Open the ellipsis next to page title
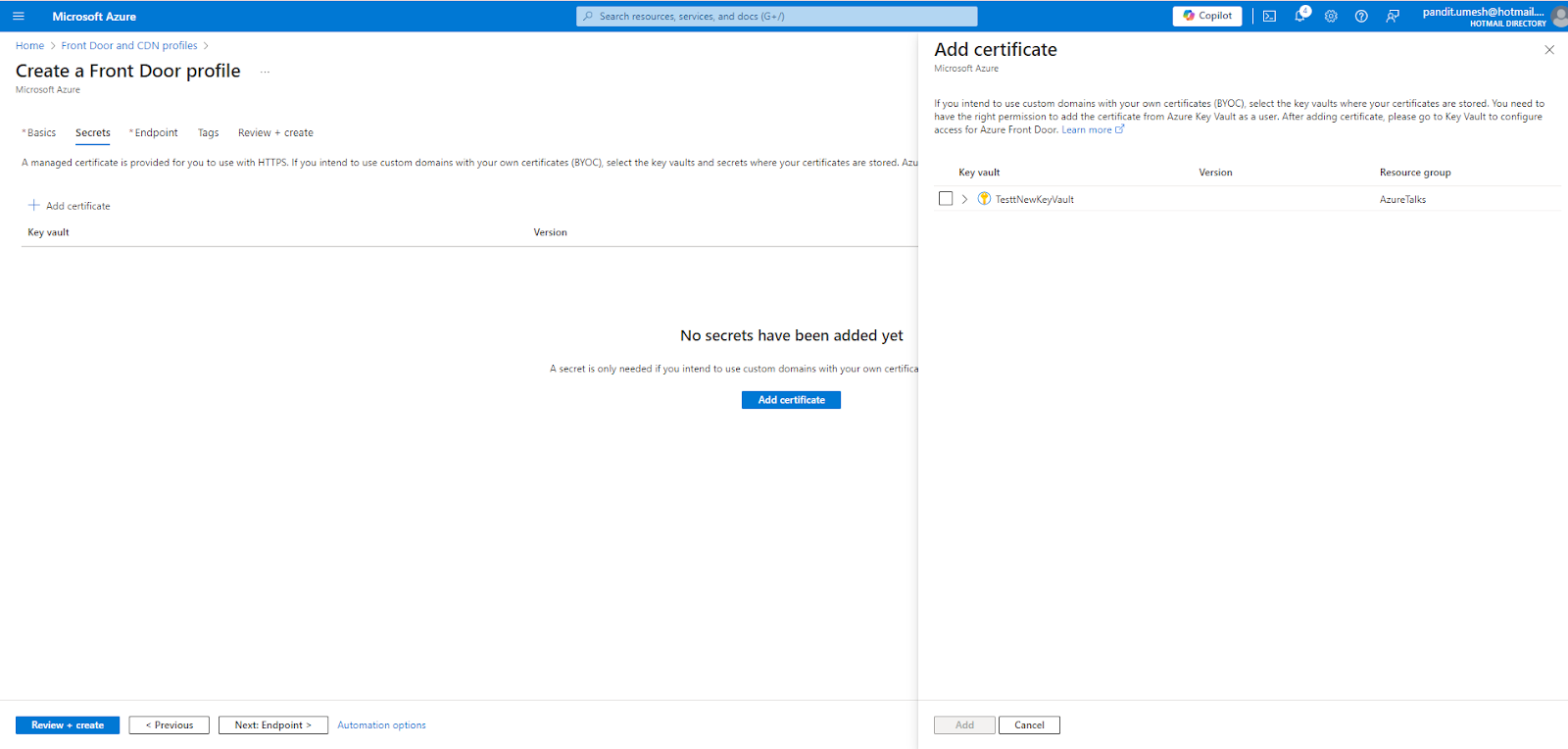1568x749 pixels. tap(265, 72)
